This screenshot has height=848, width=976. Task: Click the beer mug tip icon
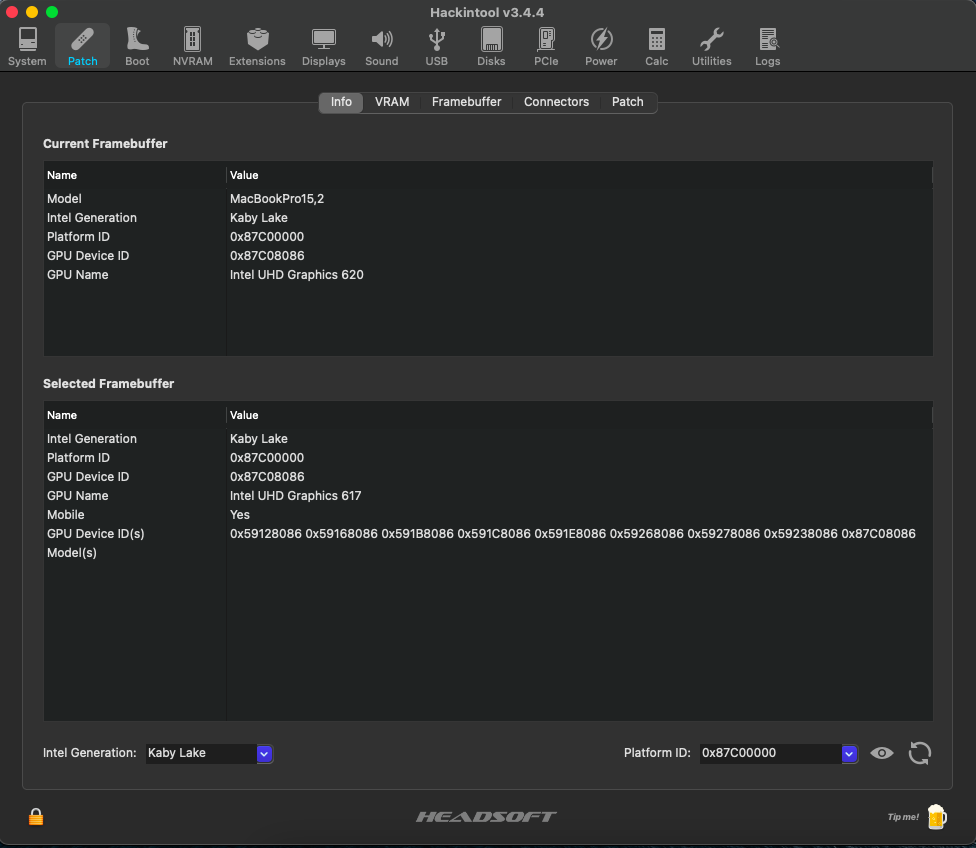tap(937, 816)
